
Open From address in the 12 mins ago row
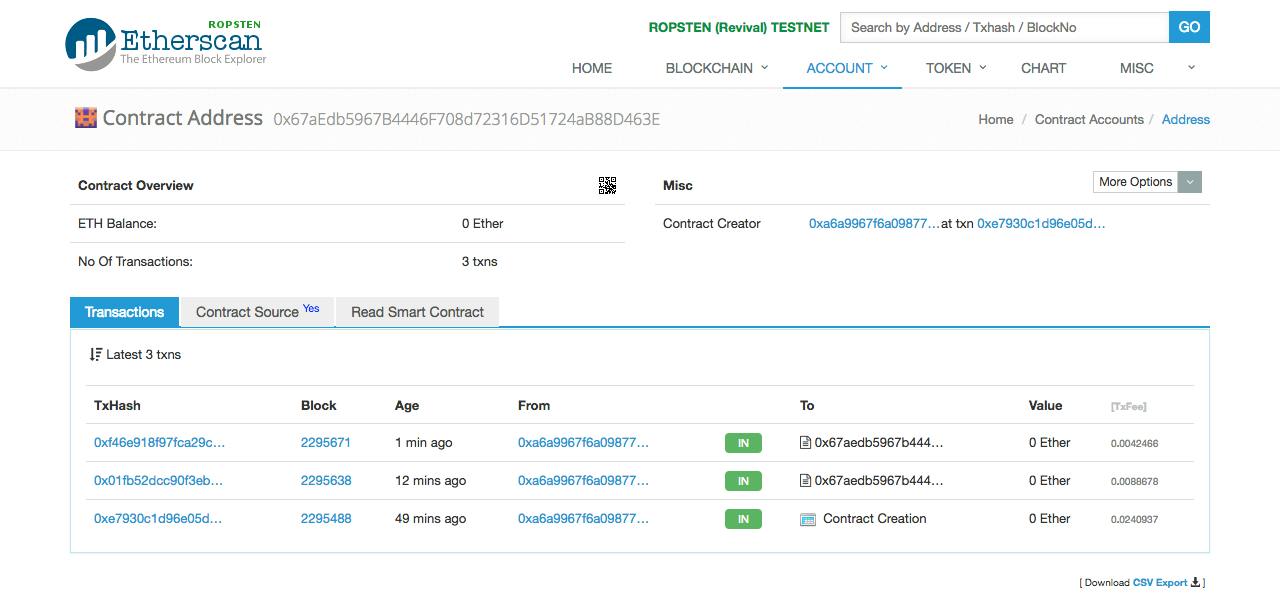pyautogui.click(x=583, y=480)
